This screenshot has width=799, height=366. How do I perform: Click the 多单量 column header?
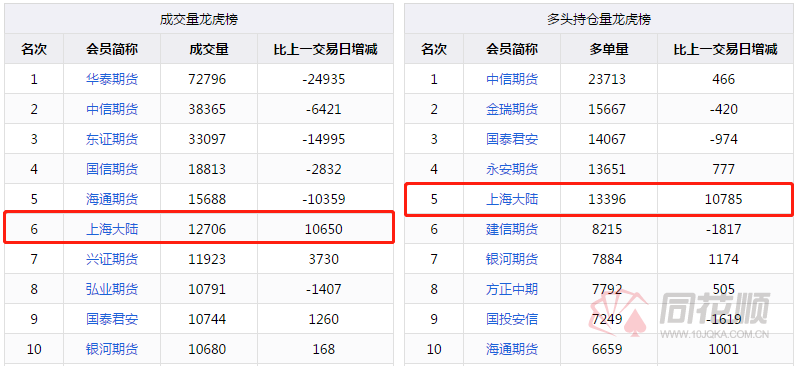click(608, 49)
